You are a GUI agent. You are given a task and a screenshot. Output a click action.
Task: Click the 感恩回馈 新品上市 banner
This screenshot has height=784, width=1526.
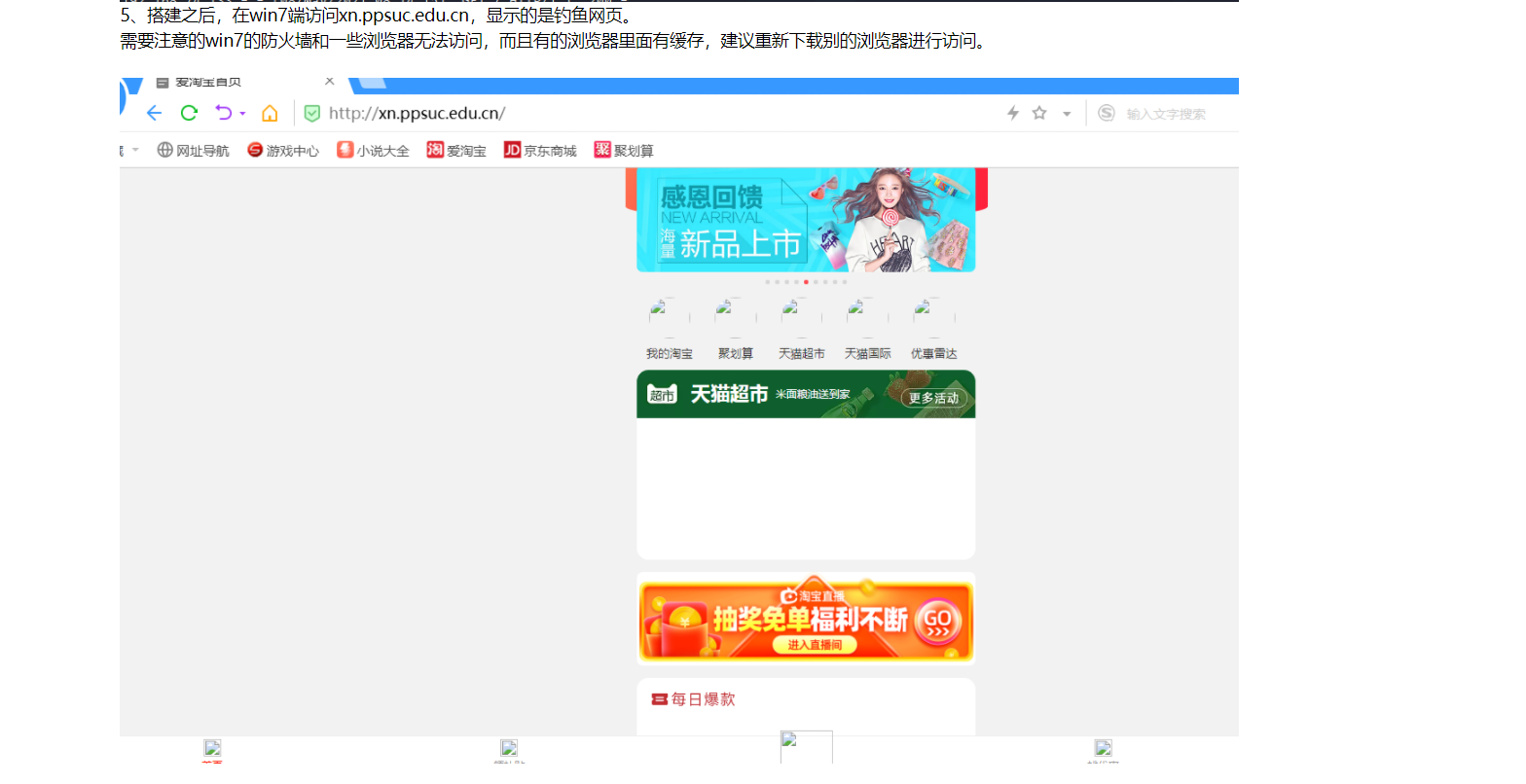pos(806,220)
